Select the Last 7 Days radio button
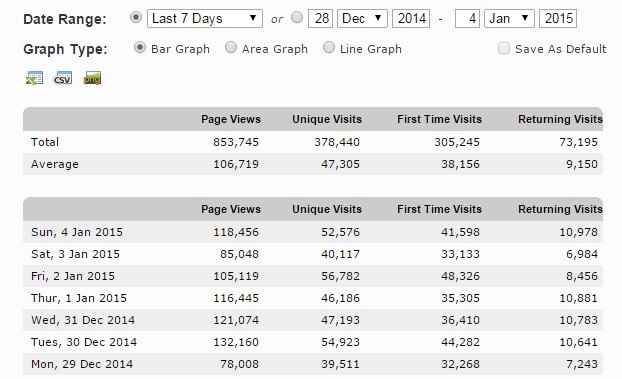 [x=136, y=17]
